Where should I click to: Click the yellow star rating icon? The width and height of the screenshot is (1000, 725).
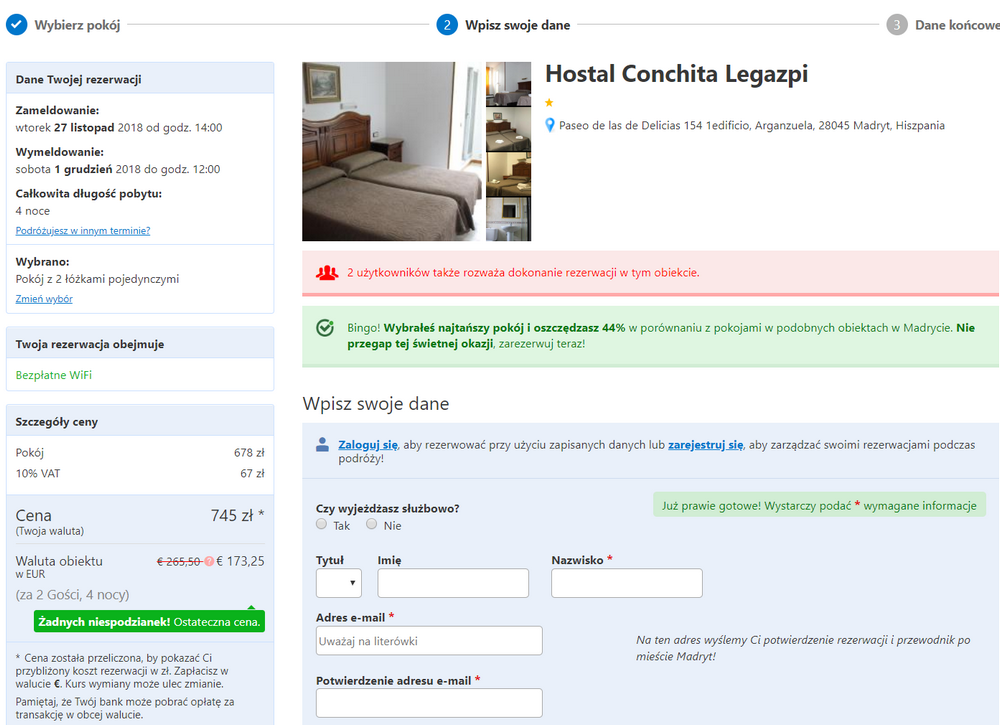pos(549,103)
